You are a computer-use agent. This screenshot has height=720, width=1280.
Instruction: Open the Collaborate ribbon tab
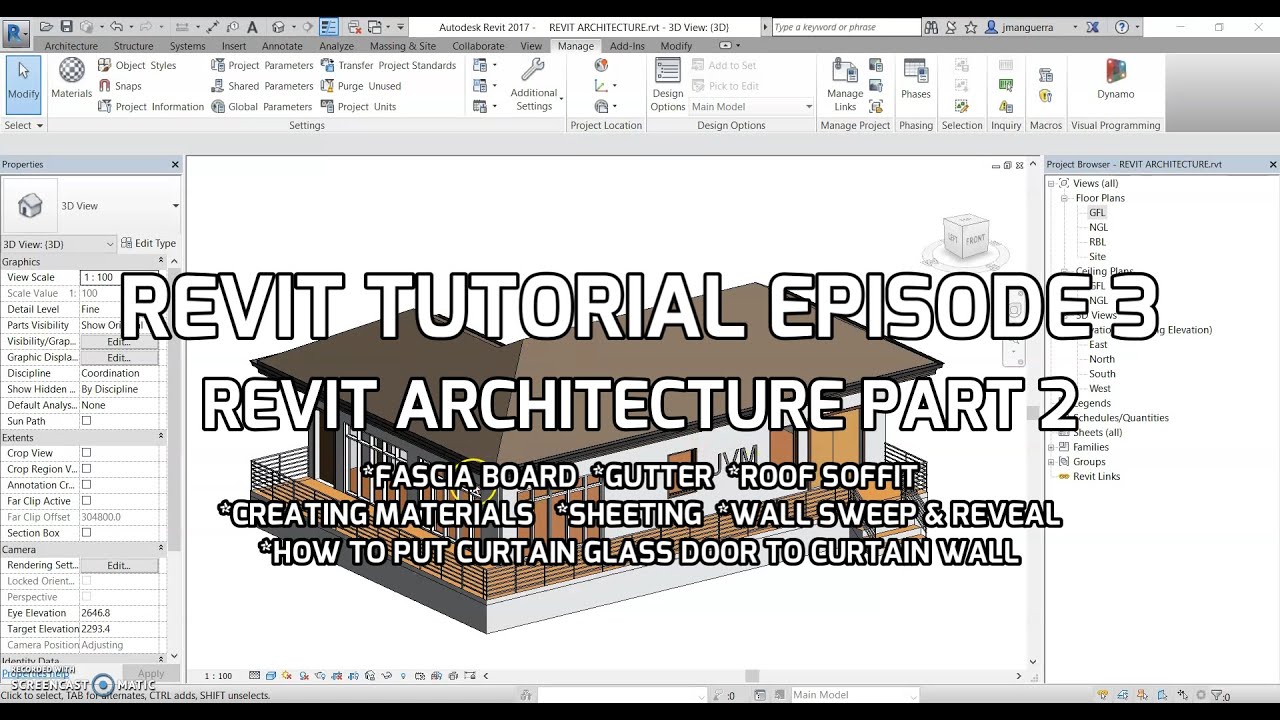478,46
